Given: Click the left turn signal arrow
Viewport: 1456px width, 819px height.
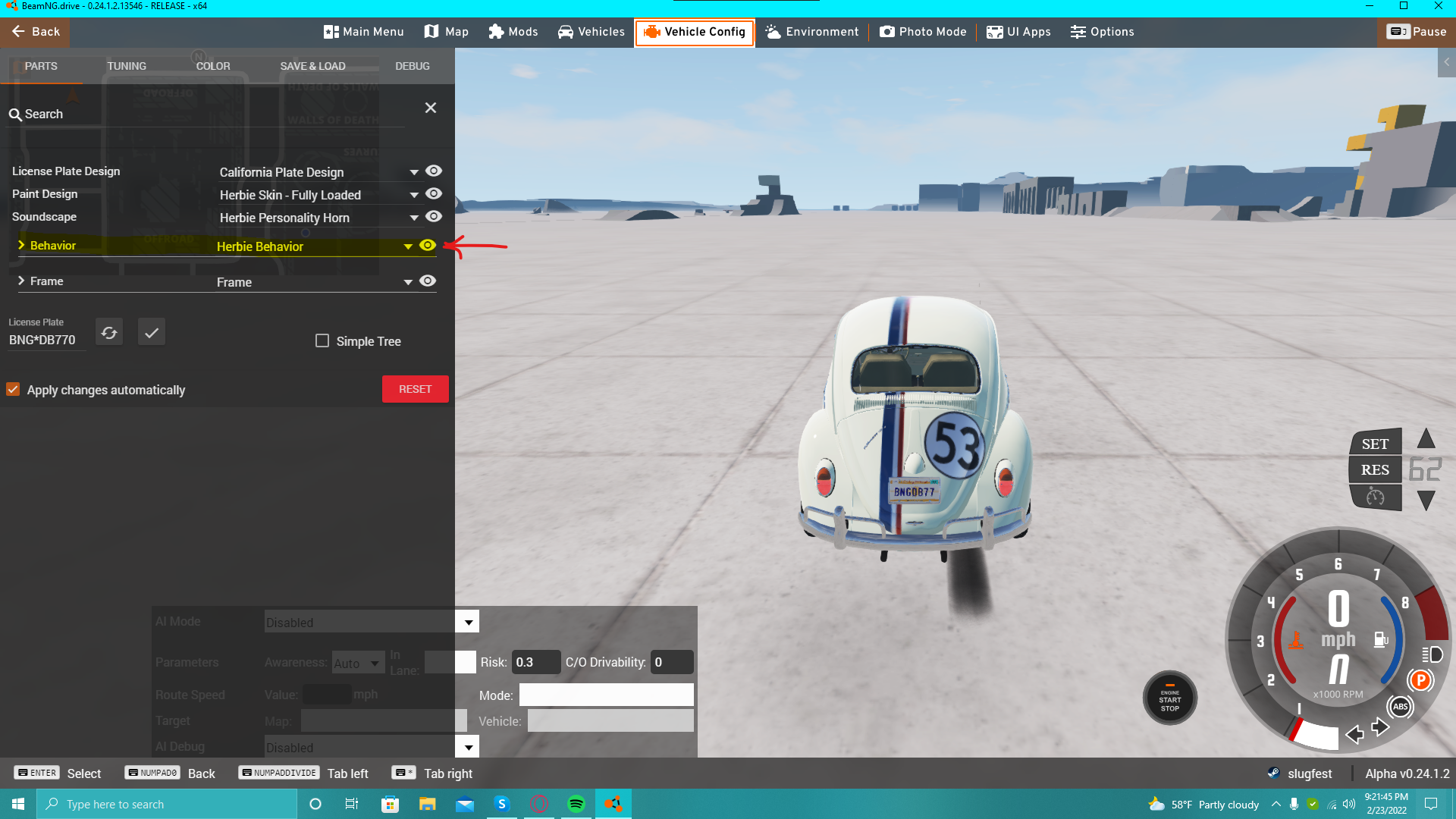Looking at the screenshot, I should [1354, 734].
